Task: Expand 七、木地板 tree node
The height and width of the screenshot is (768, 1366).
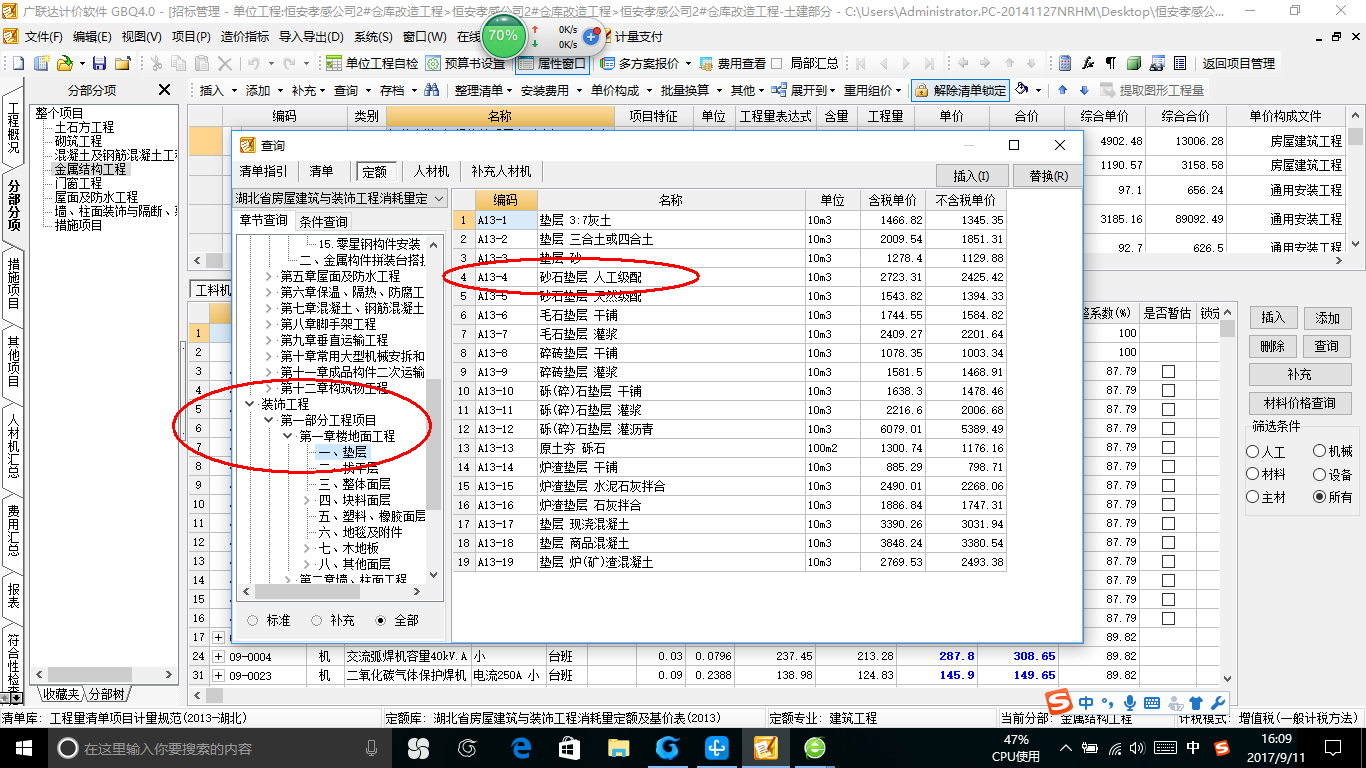Action: 306,548
